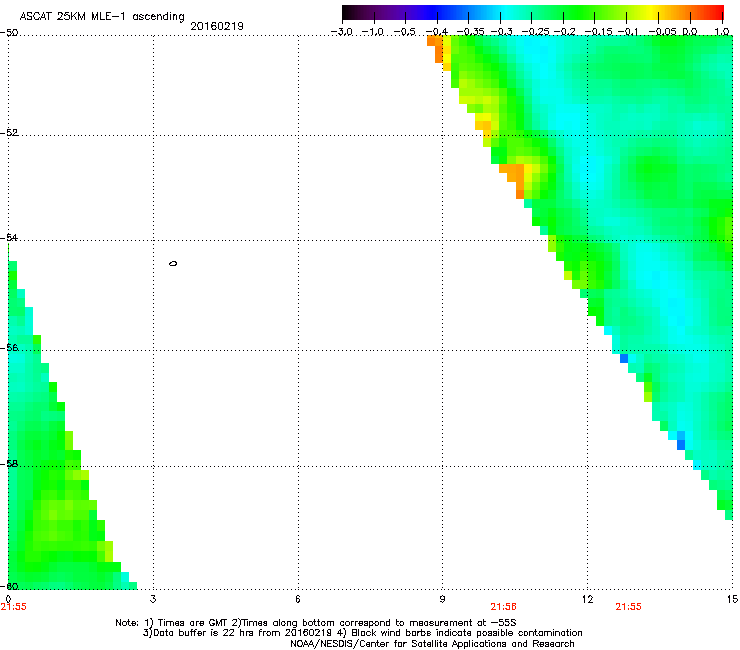The image size is (740, 650).
Task: Select the -0.1 color bar label
Action: click(x=628, y=32)
